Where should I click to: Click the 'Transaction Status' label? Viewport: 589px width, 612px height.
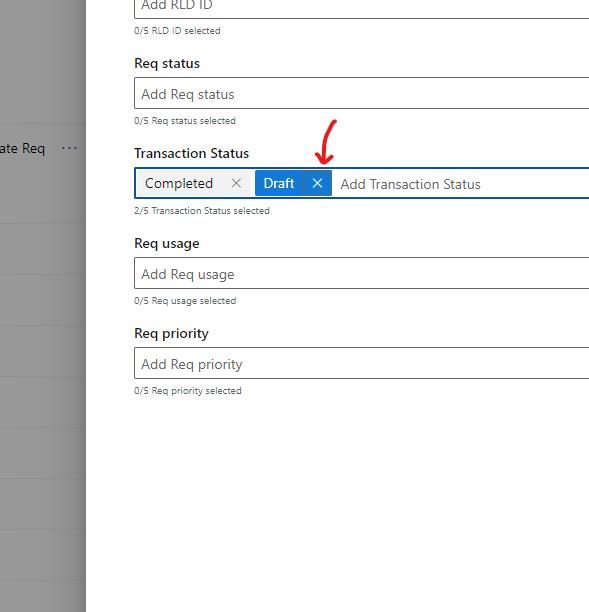click(x=192, y=153)
